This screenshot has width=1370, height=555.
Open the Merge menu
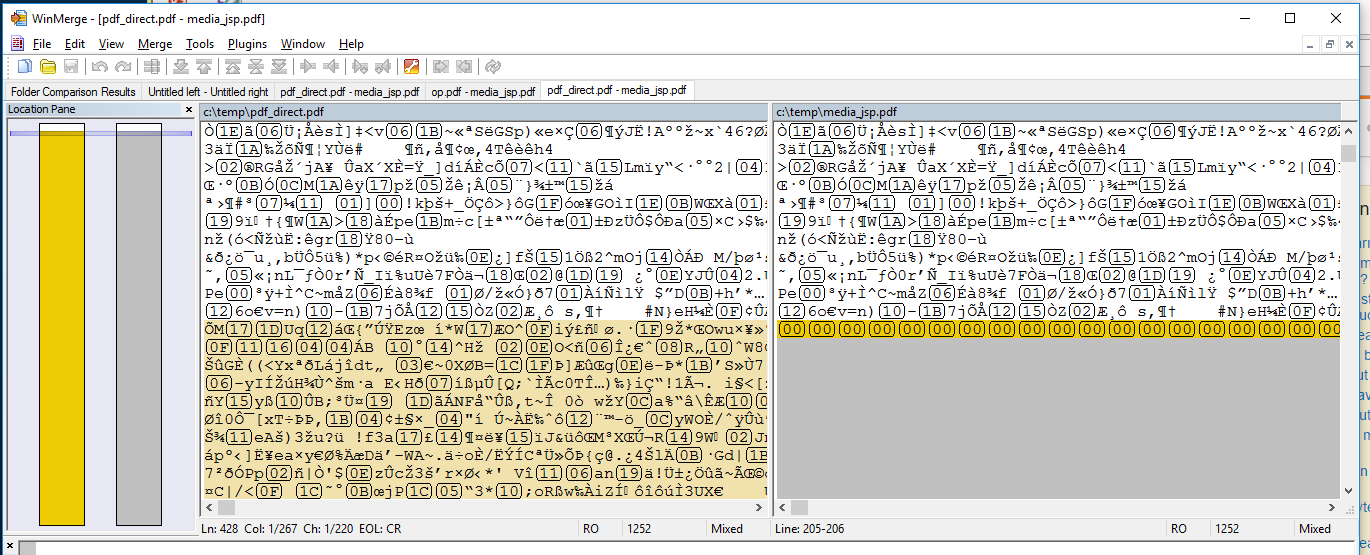click(x=155, y=44)
